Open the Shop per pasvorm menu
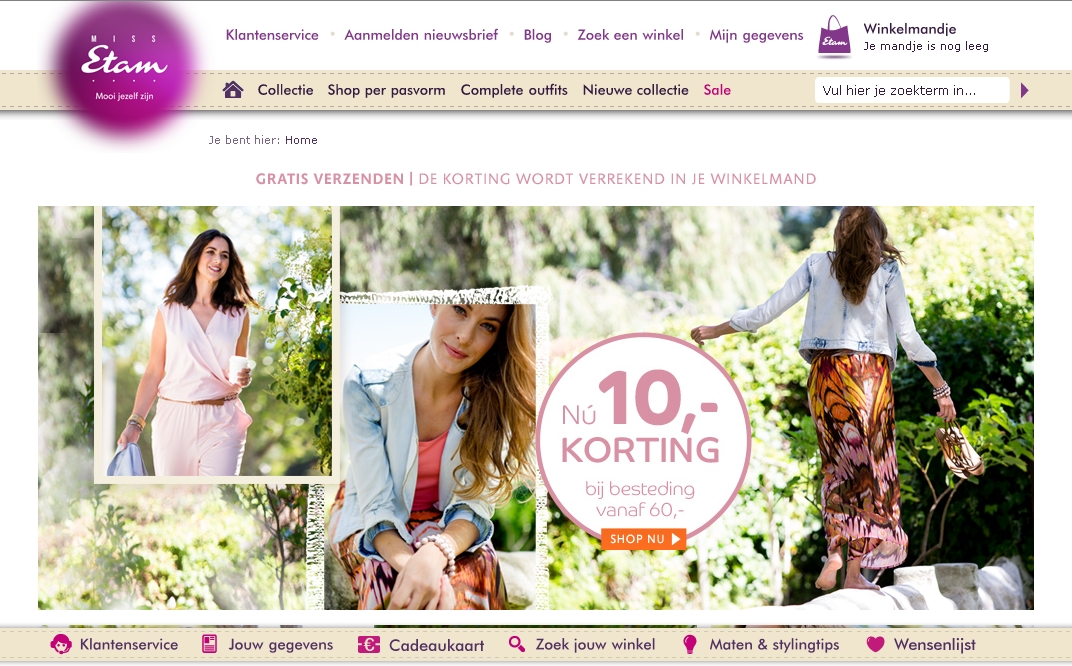This screenshot has height=666, width=1072. [x=386, y=90]
